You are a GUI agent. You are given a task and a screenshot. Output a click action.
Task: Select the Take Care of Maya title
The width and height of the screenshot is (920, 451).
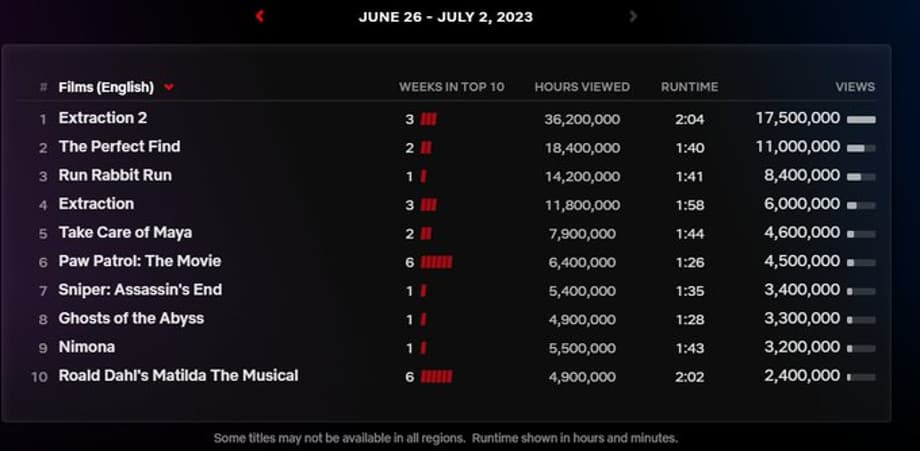point(125,233)
